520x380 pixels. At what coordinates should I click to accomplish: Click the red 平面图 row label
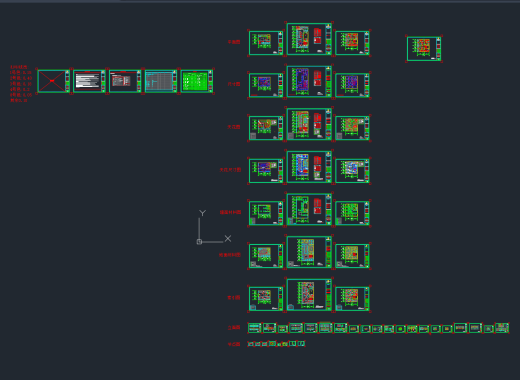[234, 42]
